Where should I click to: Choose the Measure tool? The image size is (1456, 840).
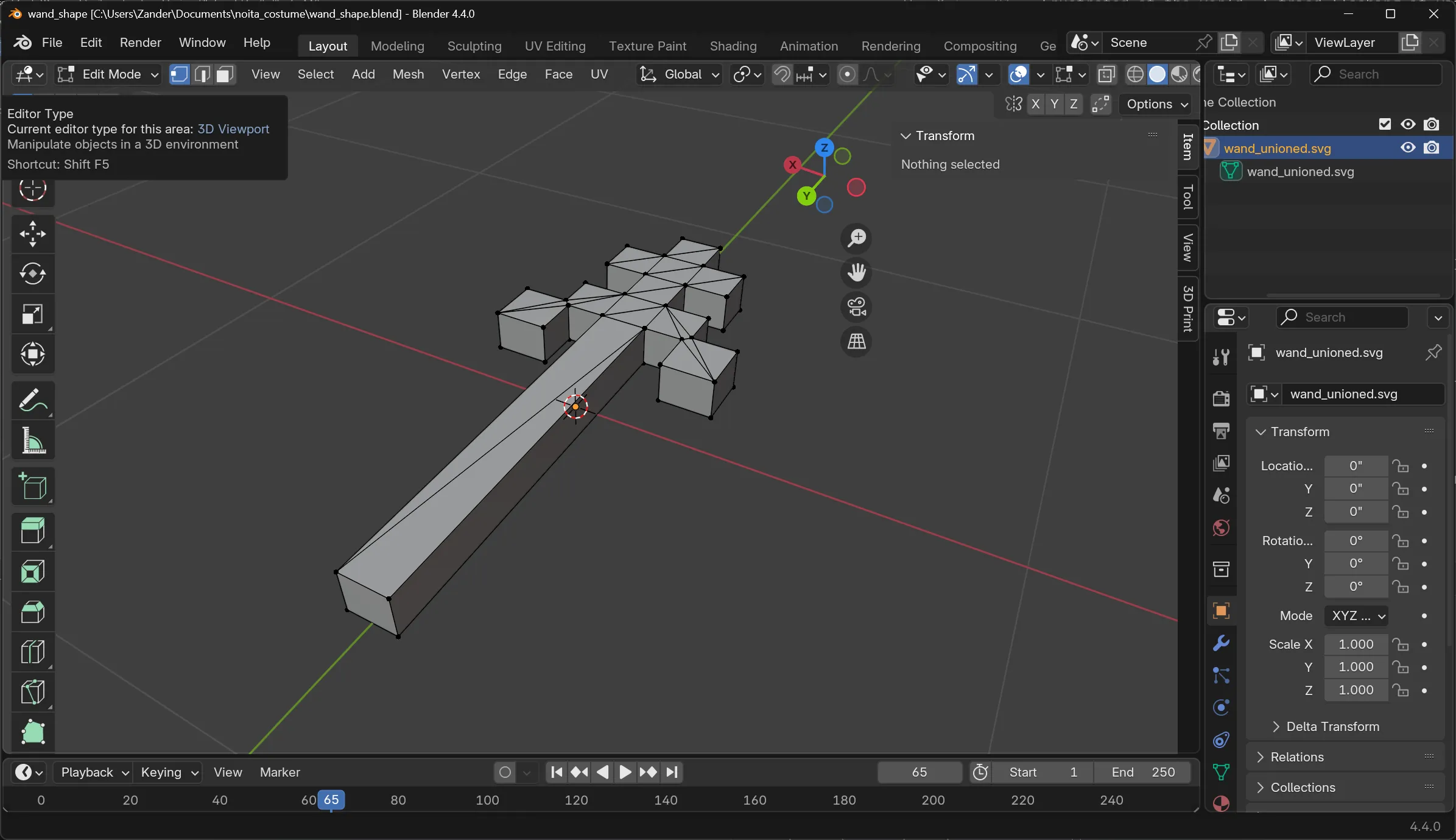click(x=32, y=440)
